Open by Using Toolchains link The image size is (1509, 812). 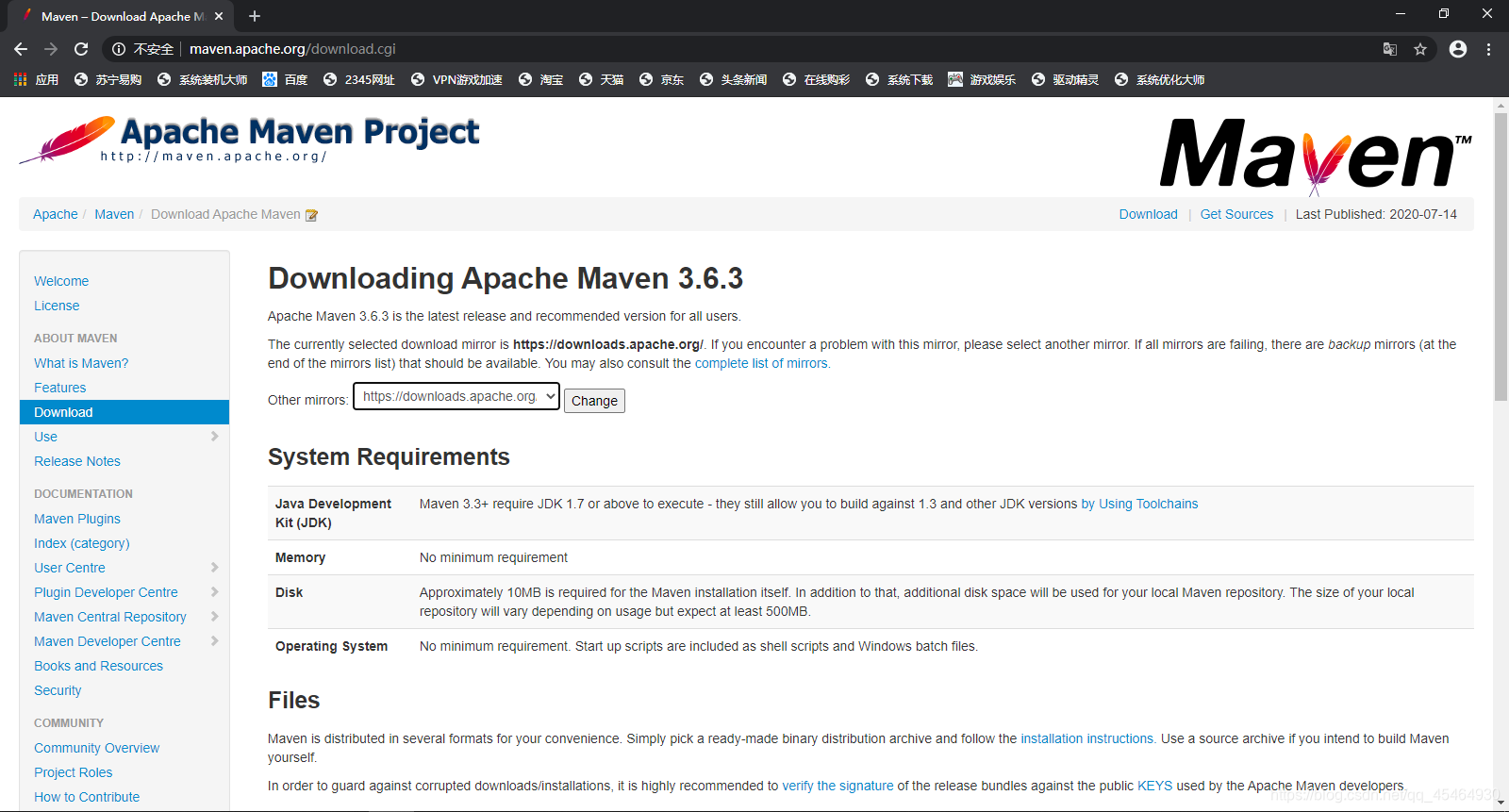click(1139, 504)
